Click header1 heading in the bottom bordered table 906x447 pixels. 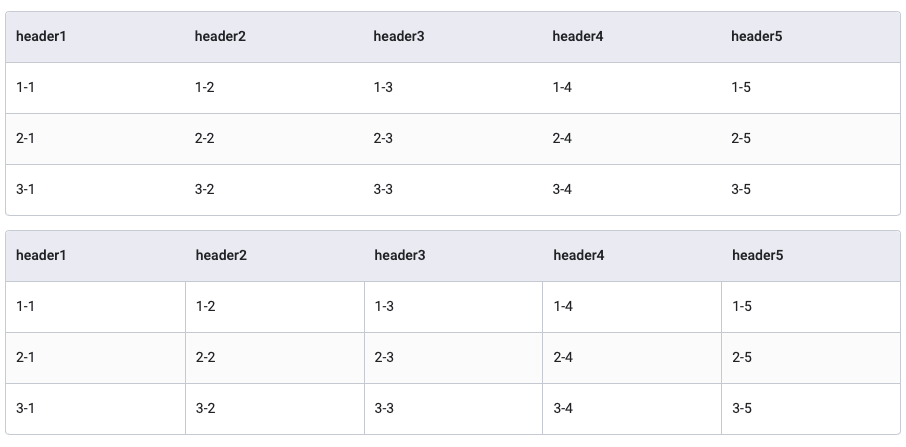41,256
